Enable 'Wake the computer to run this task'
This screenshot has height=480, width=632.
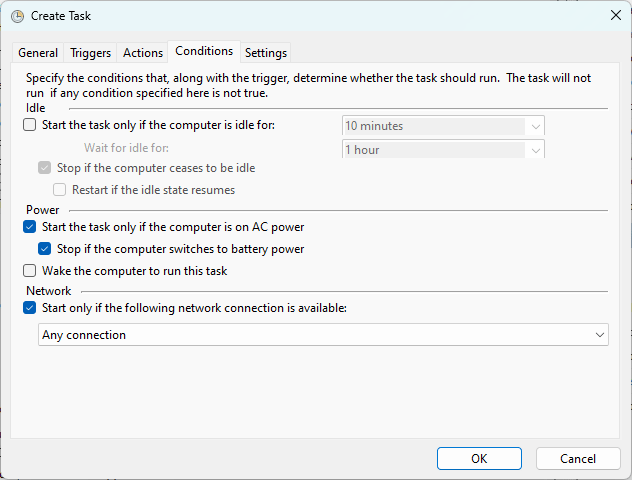(29, 270)
